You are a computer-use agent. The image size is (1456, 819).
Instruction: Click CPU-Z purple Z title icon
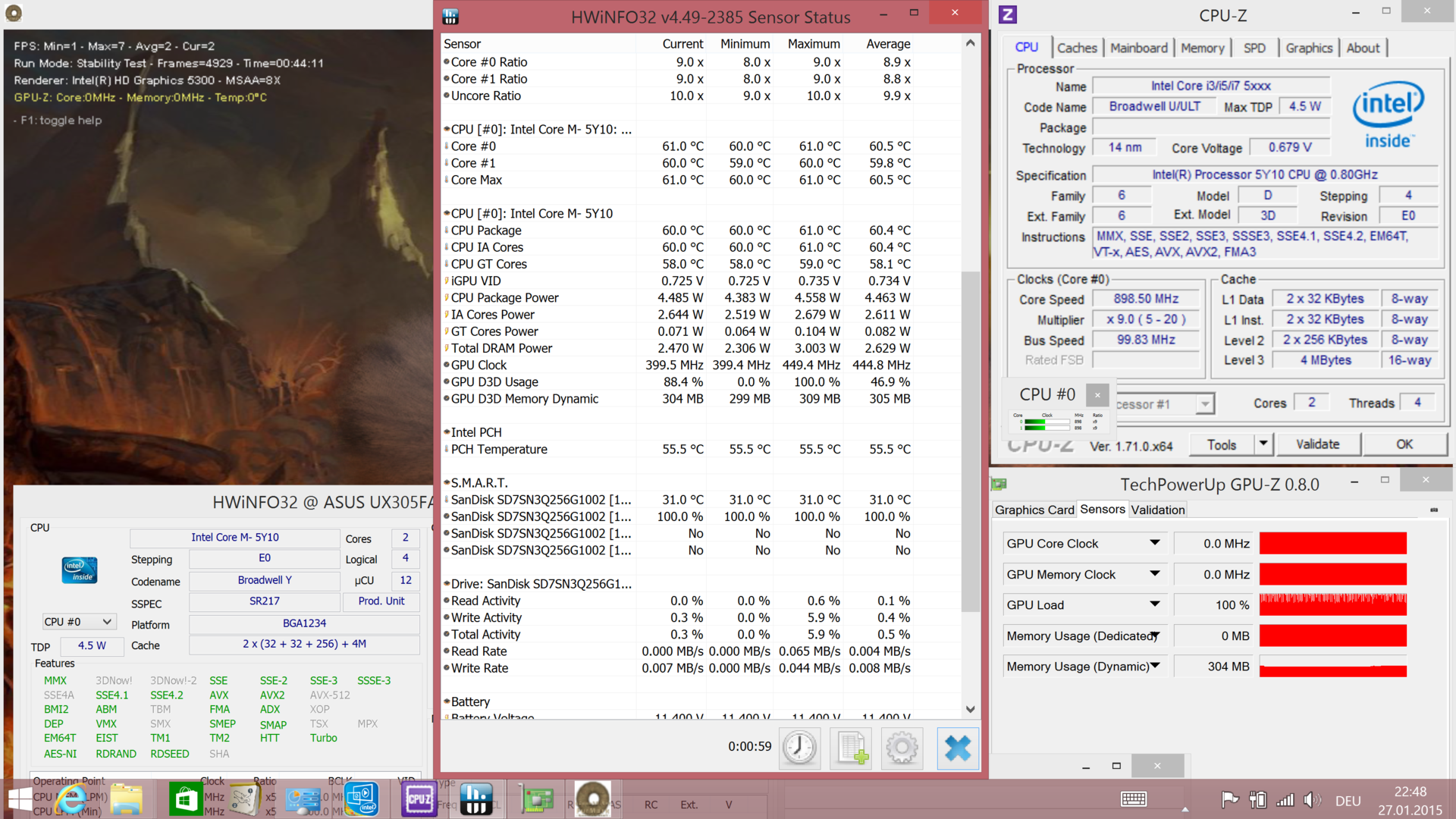click(1008, 14)
